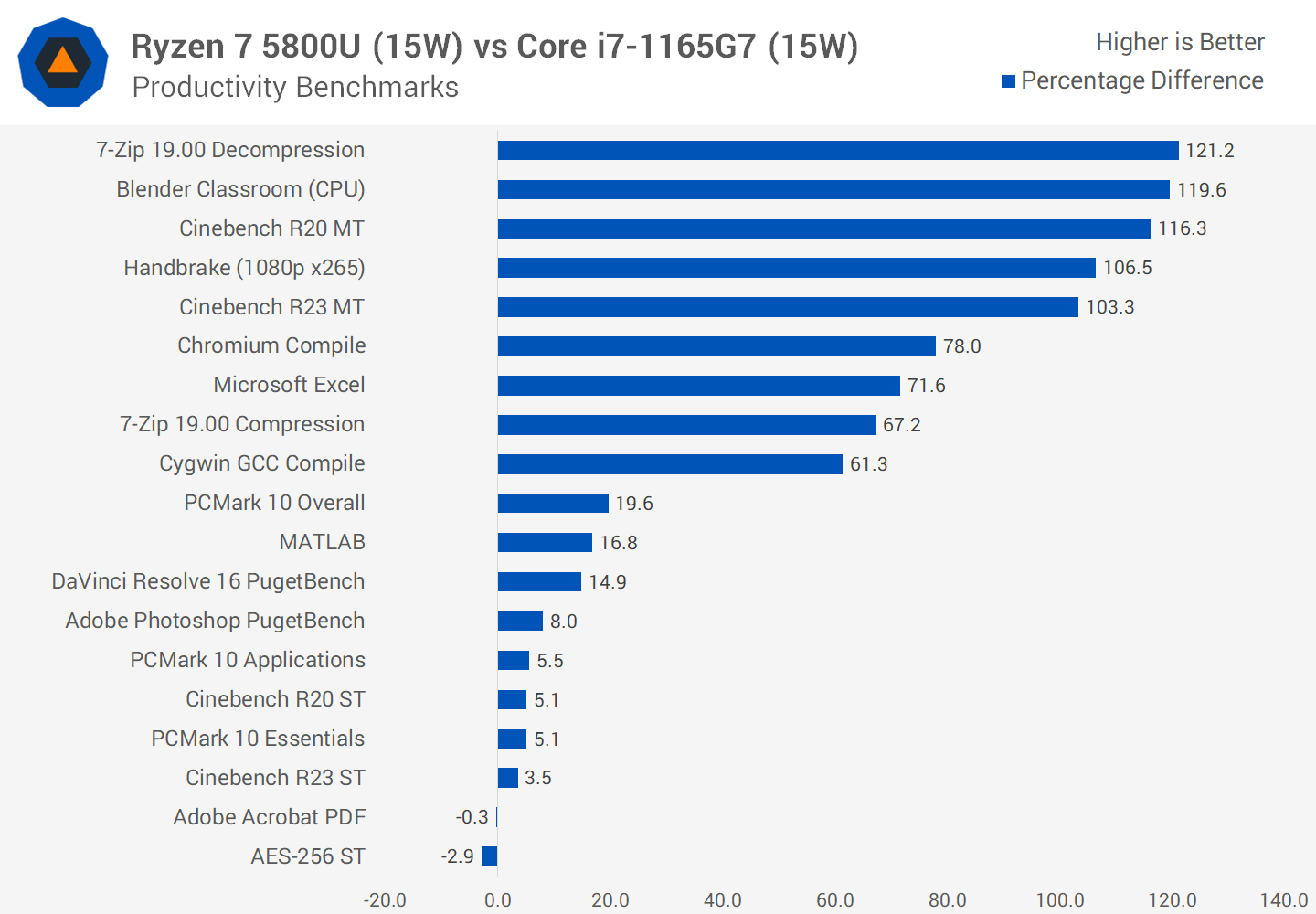Click the PCMark 10 Overall bar
The image size is (1316, 914).
pos(553,504)
